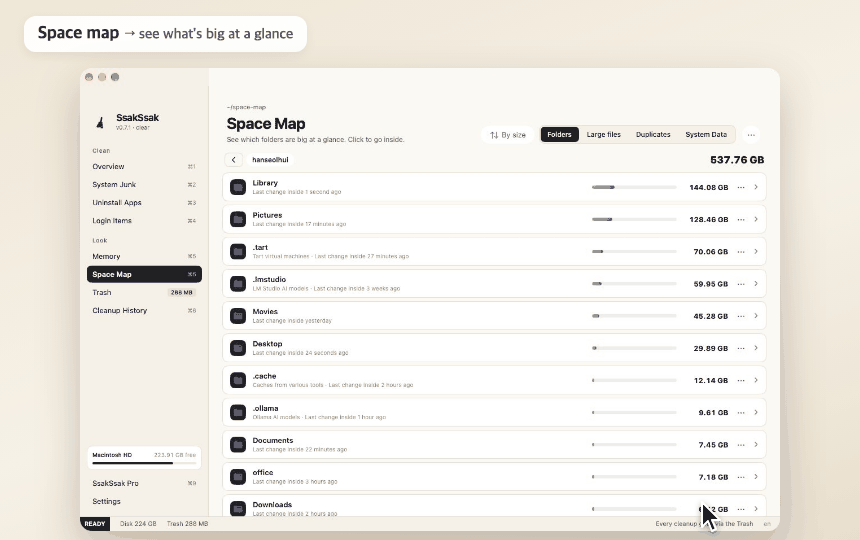860x540 pixels.
Task: Click the hanseolhui breadcrumb
Action: point(270,160)
